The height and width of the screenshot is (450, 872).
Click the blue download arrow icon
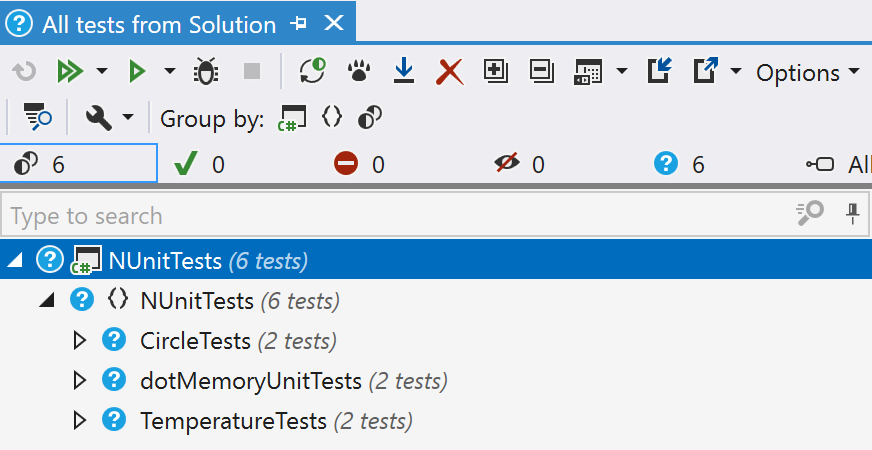pyautogui.click(x=404, y=72)
